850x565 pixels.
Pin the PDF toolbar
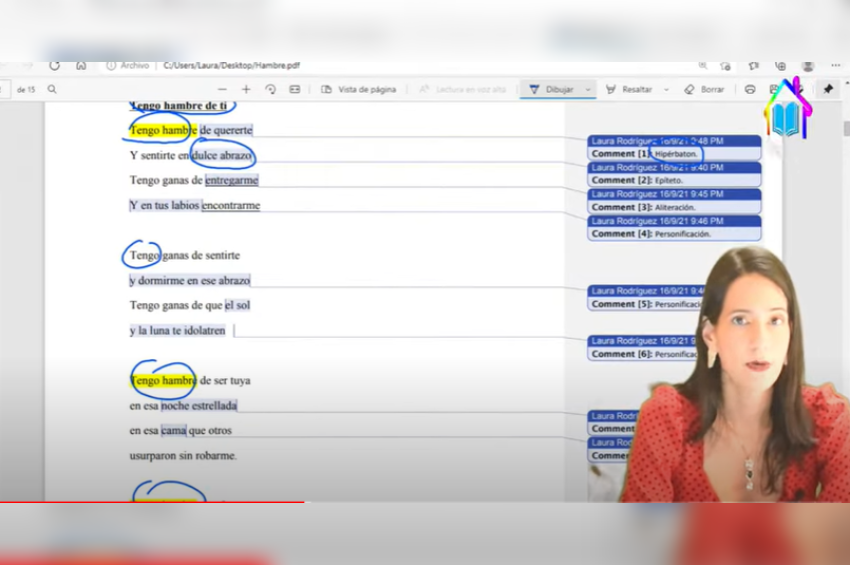828,89
